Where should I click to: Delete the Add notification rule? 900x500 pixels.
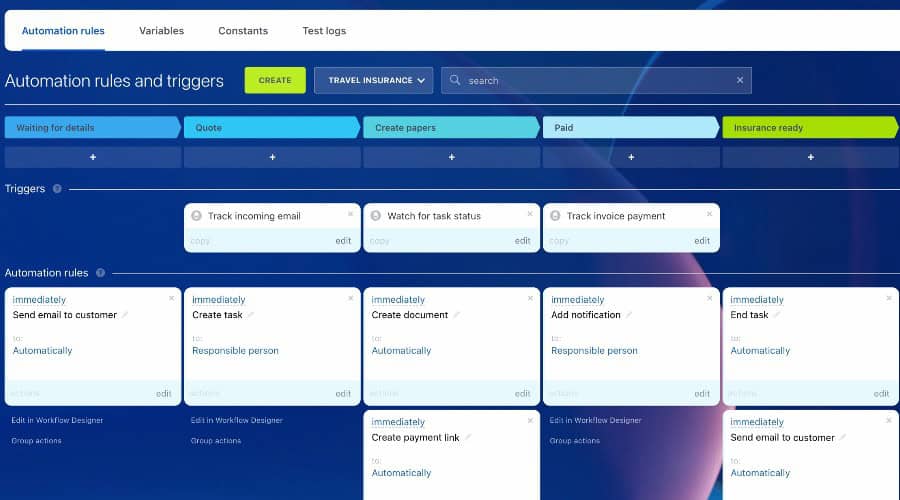pos(709,298)
